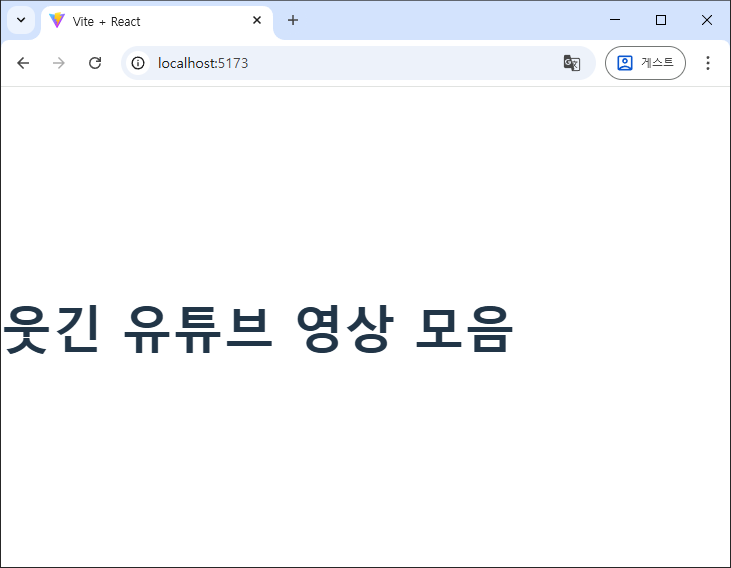Image resolution: width=731 pixels, height=568 pixels.
Task: Maximize the Chrome window
Action: click(661, 20)
